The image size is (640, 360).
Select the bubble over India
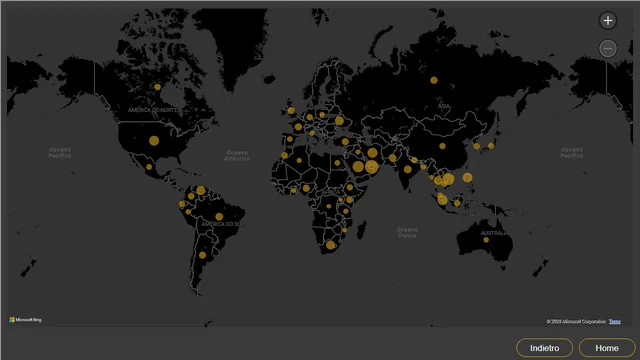tap(408, 169)
